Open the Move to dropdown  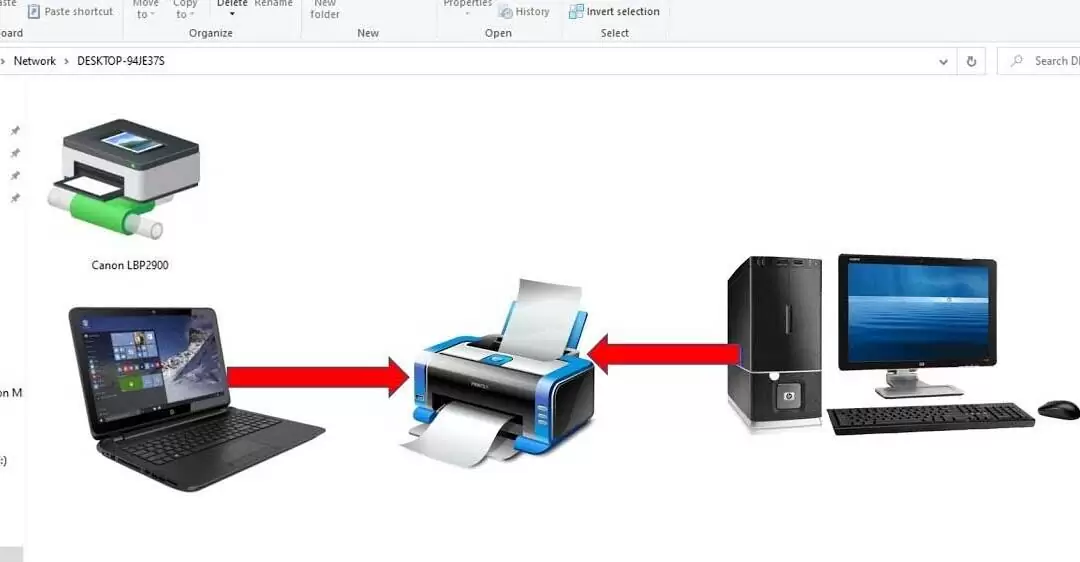146,9
